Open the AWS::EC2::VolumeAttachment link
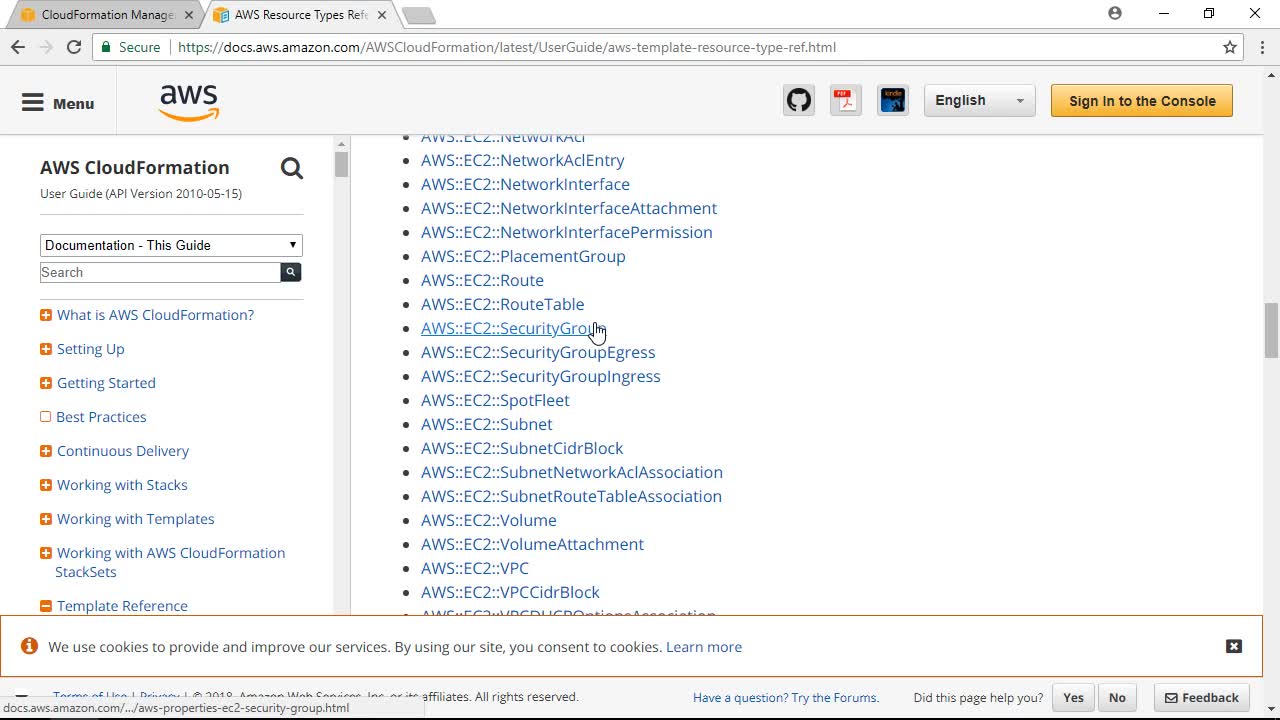 coord(532,544)
